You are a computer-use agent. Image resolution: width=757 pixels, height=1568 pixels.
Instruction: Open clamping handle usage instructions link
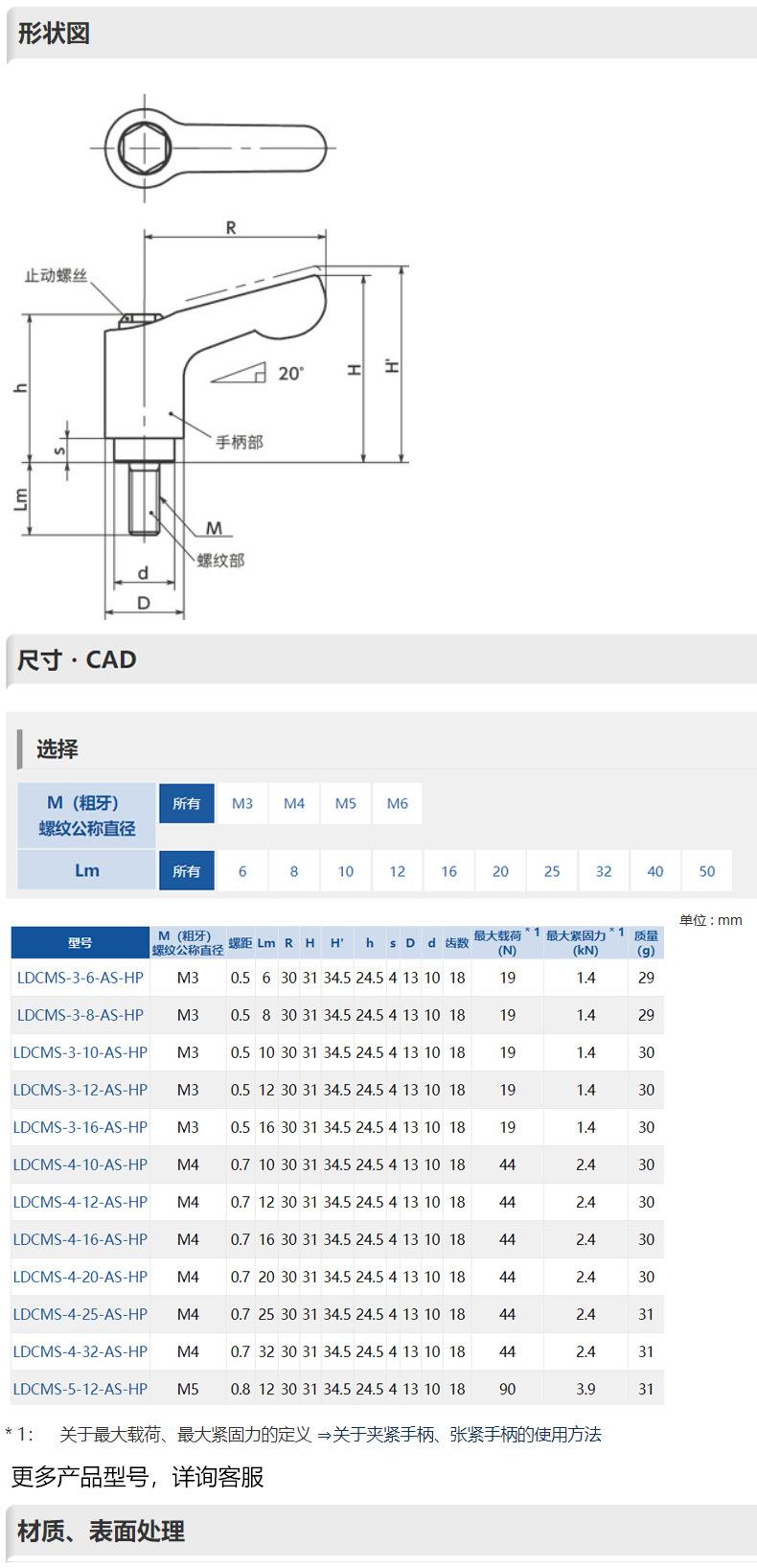467,1435
